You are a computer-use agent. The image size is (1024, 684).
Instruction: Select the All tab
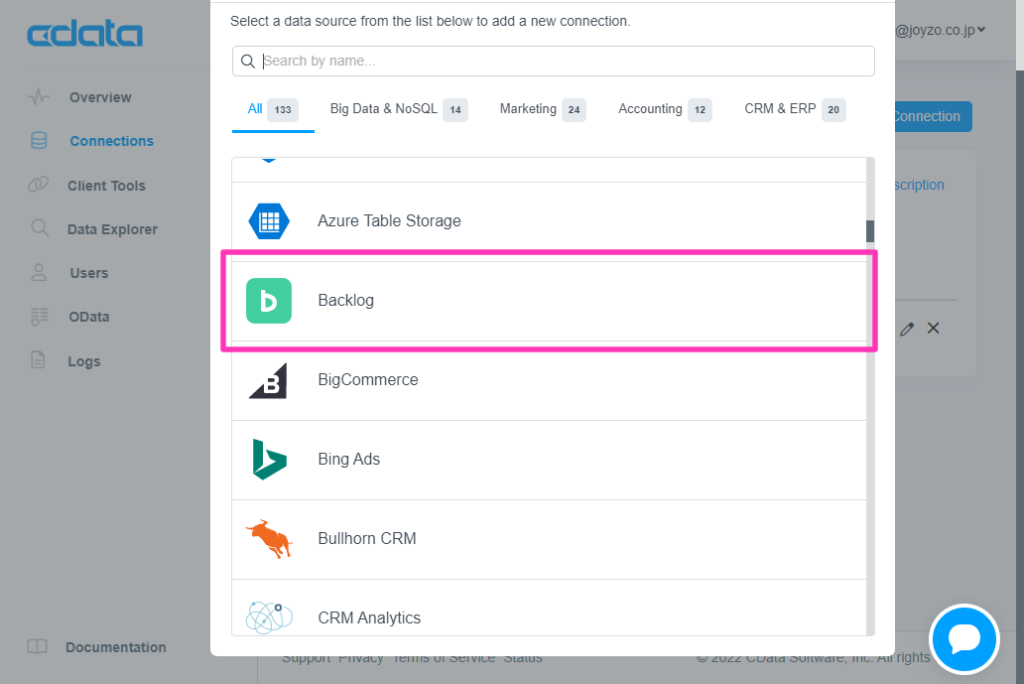273,110
